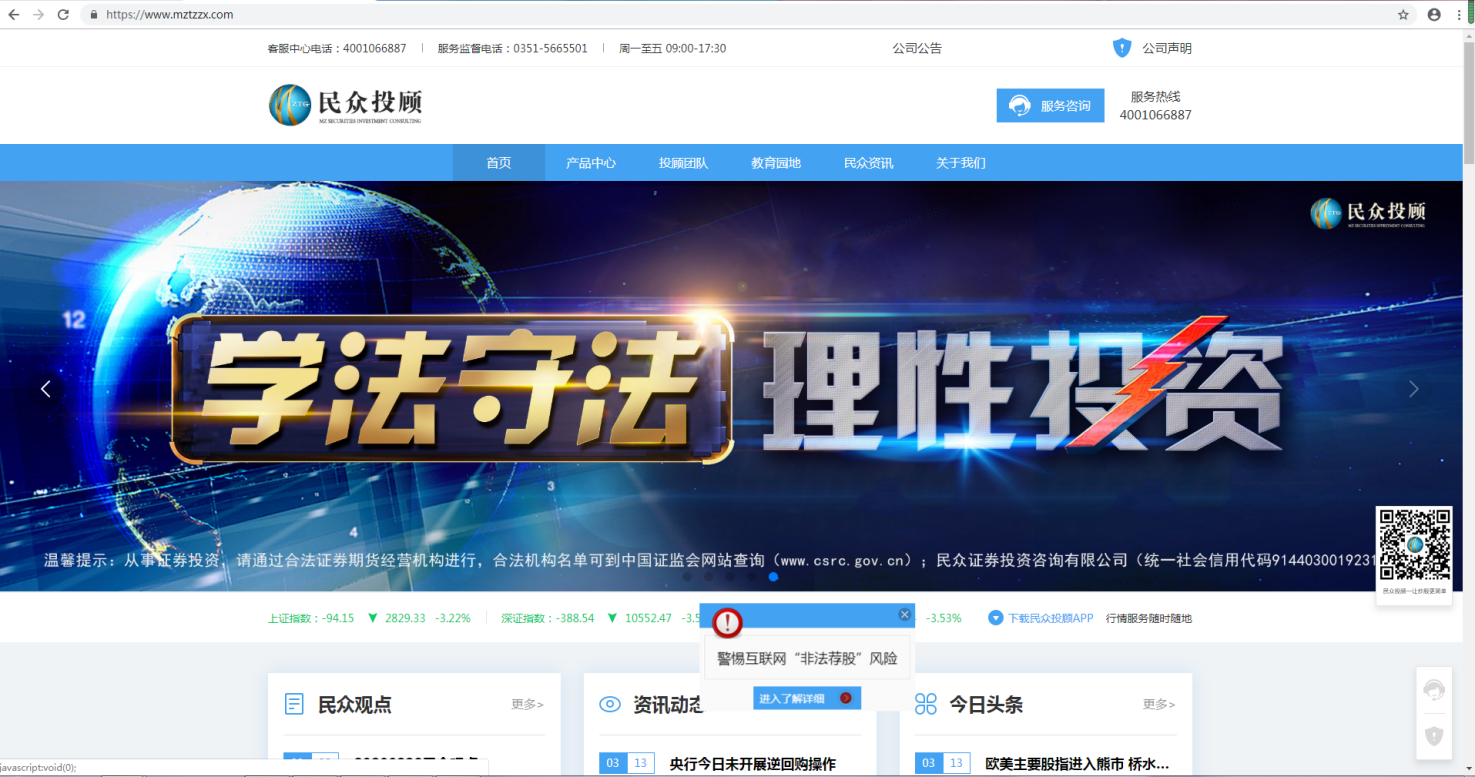This screenshot has width=1475, height=777.
Task: Click 更多> in the 民众观点 card
Action: 527,705
